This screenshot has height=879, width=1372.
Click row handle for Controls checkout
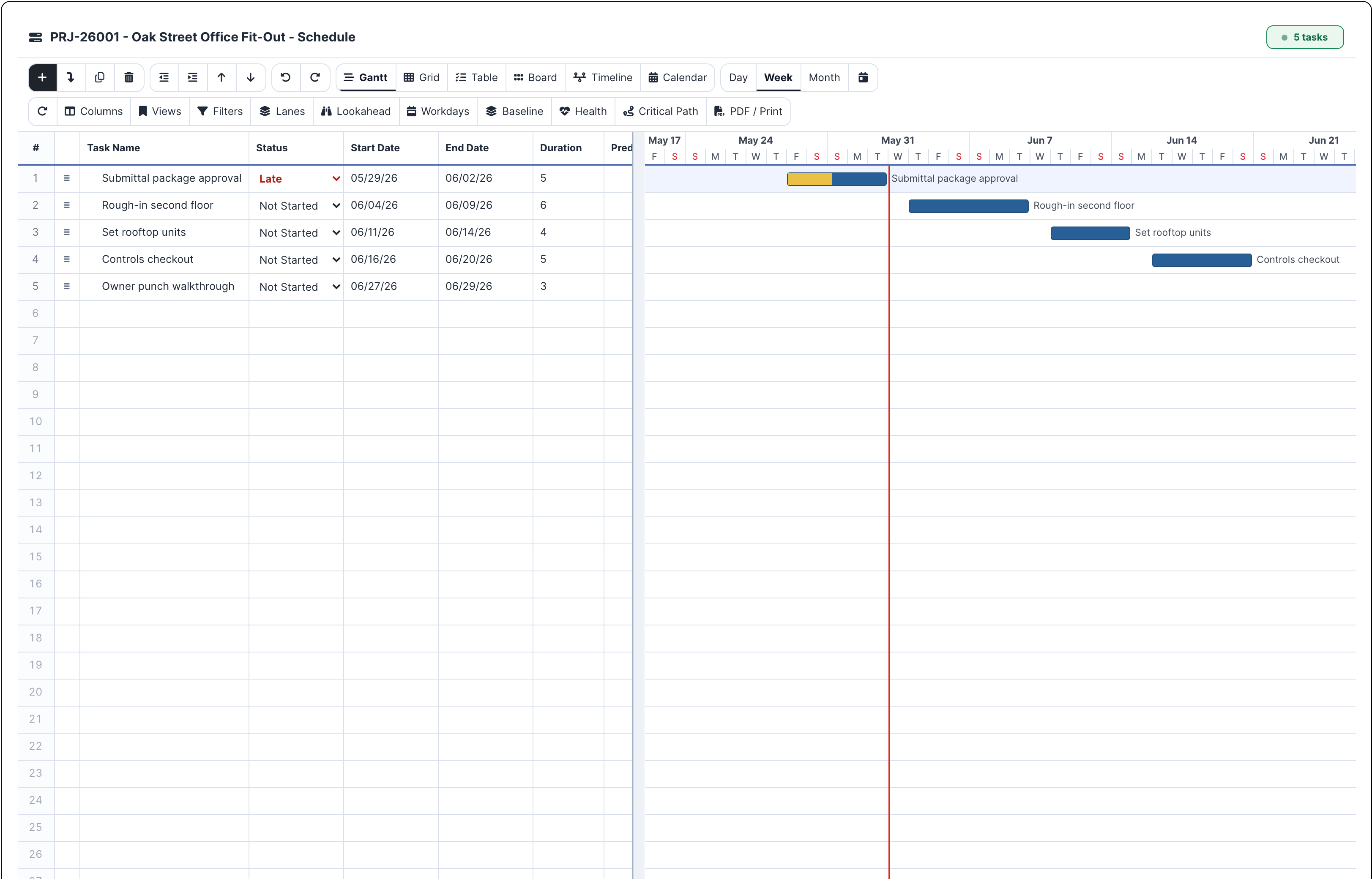coord(67,259)
